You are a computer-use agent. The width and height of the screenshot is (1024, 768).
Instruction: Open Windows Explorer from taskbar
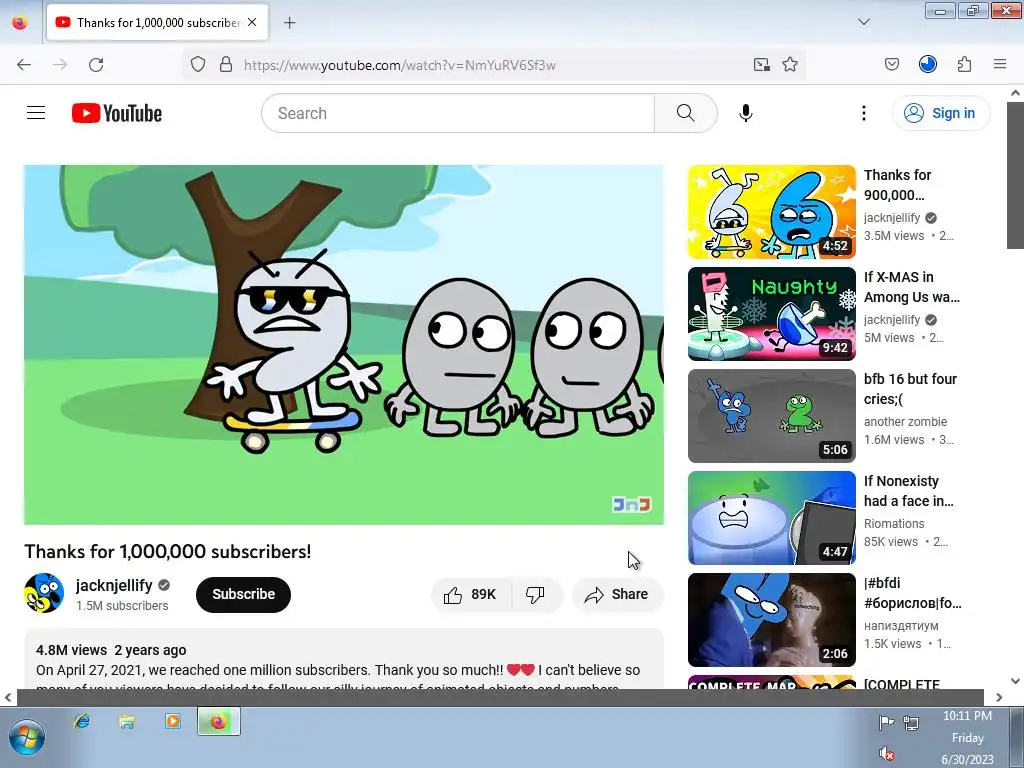(x=127, y=722)
